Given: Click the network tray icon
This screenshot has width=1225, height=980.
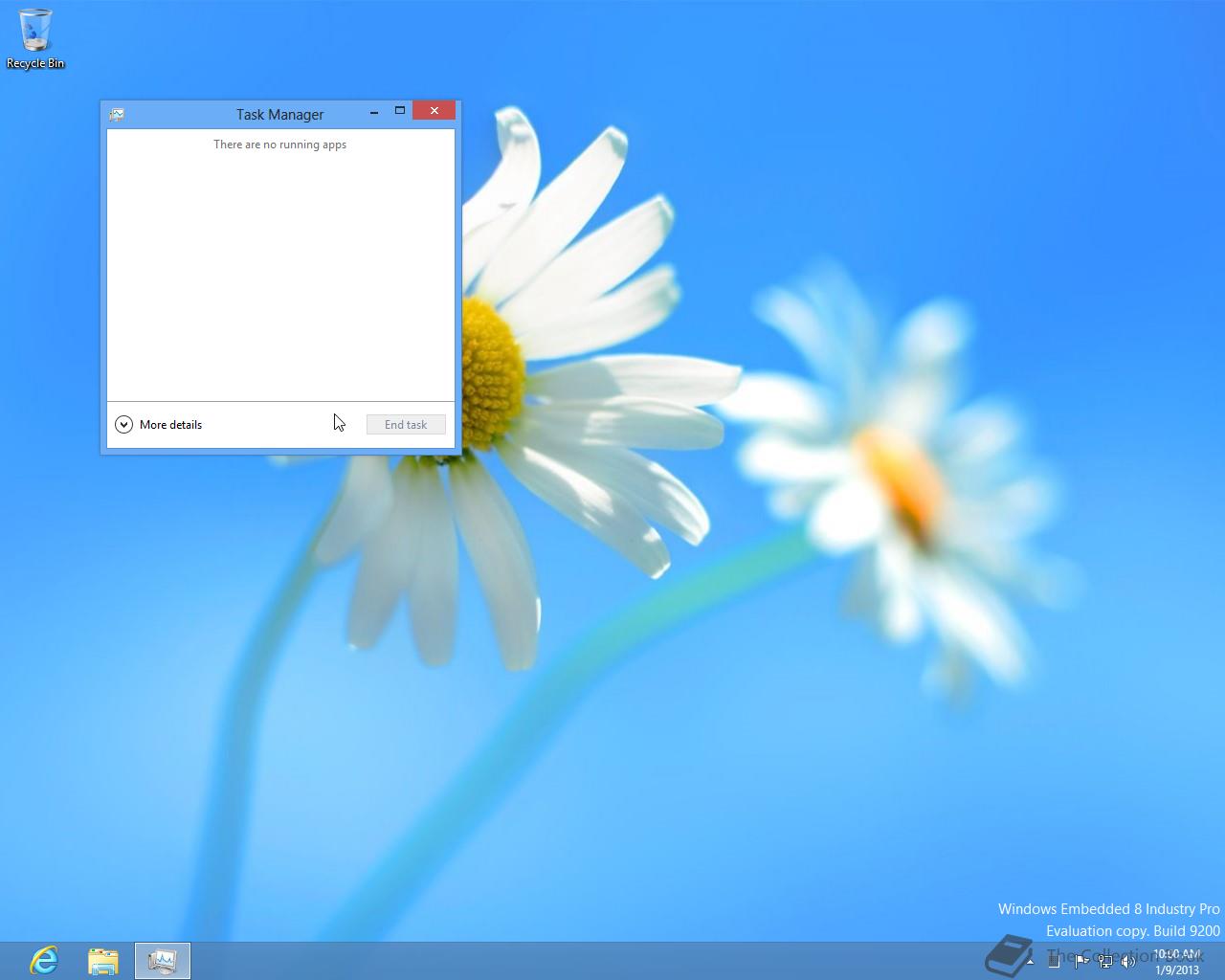Looking at the screenshot, I should 1105,961.
